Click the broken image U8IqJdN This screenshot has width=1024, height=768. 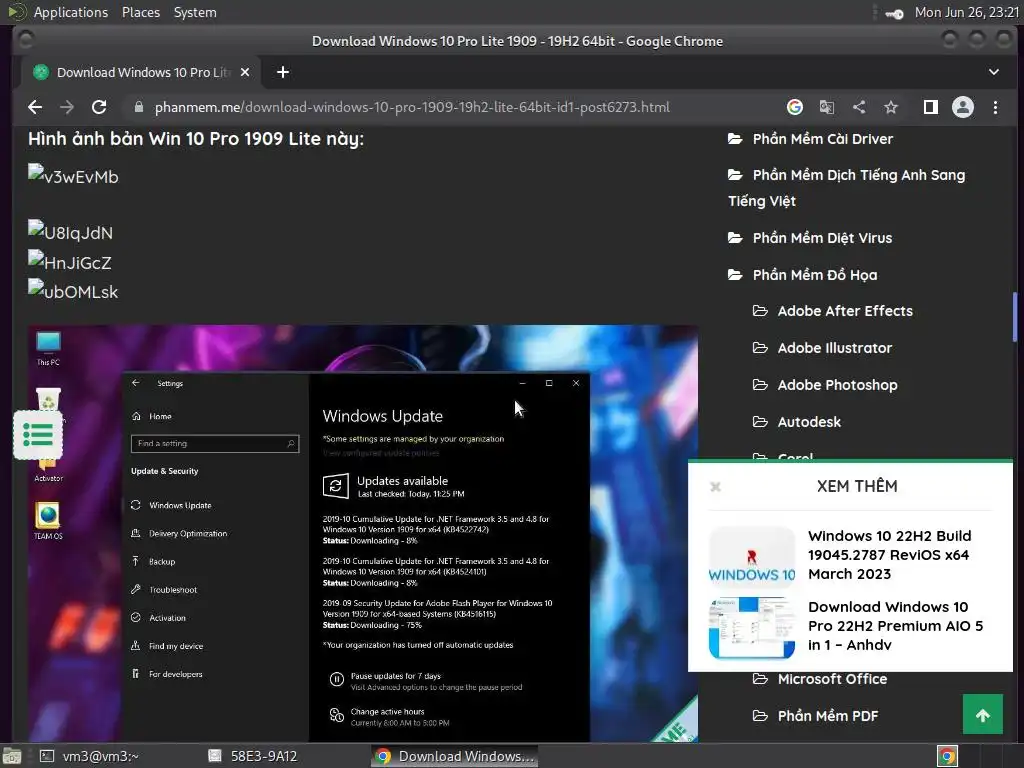coord(71,232)
